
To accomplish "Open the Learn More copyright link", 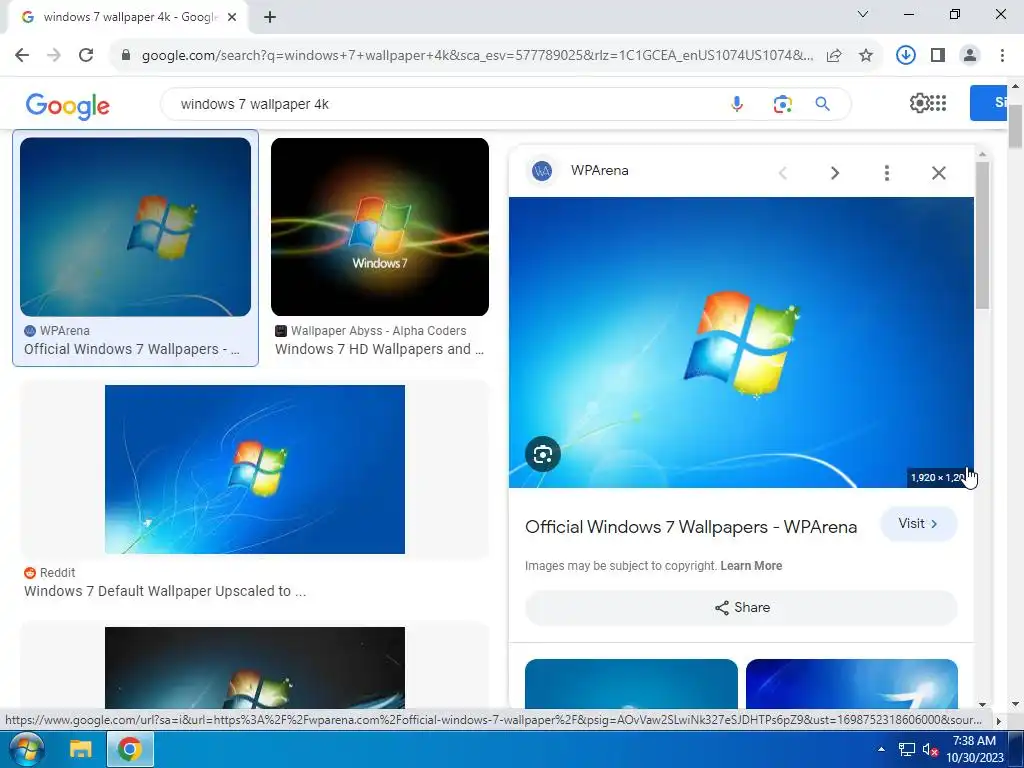I will (x=751, y=566).
